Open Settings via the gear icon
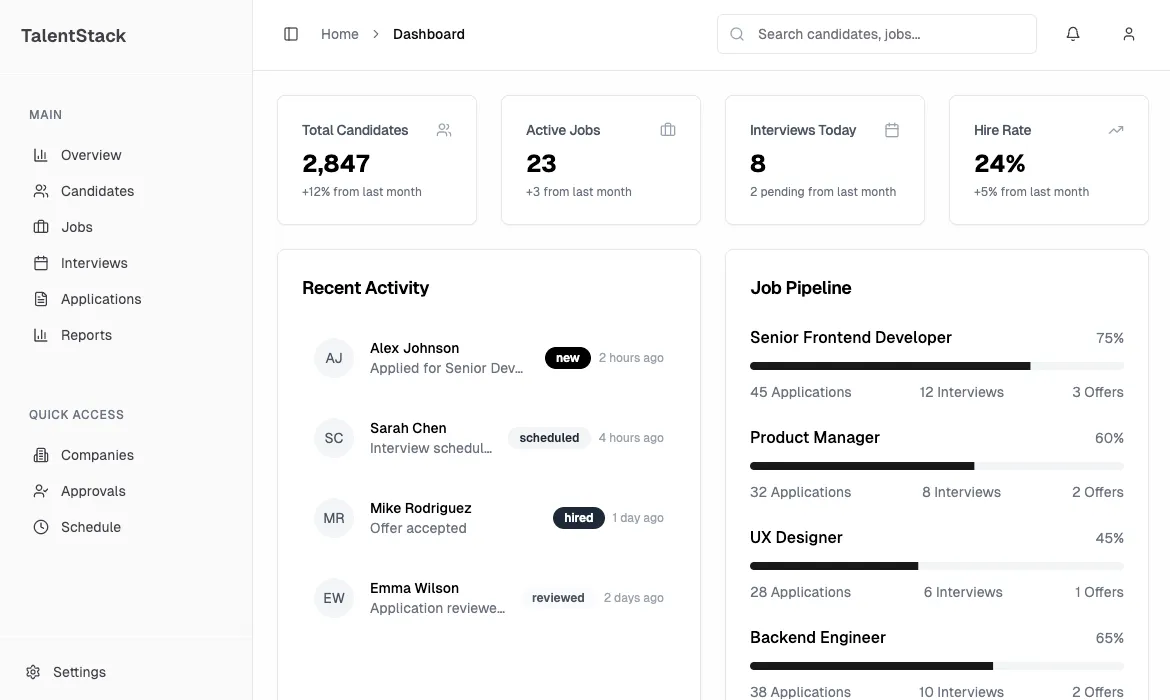This screenshot has width=1170, height=700. (x=33, y=671)
